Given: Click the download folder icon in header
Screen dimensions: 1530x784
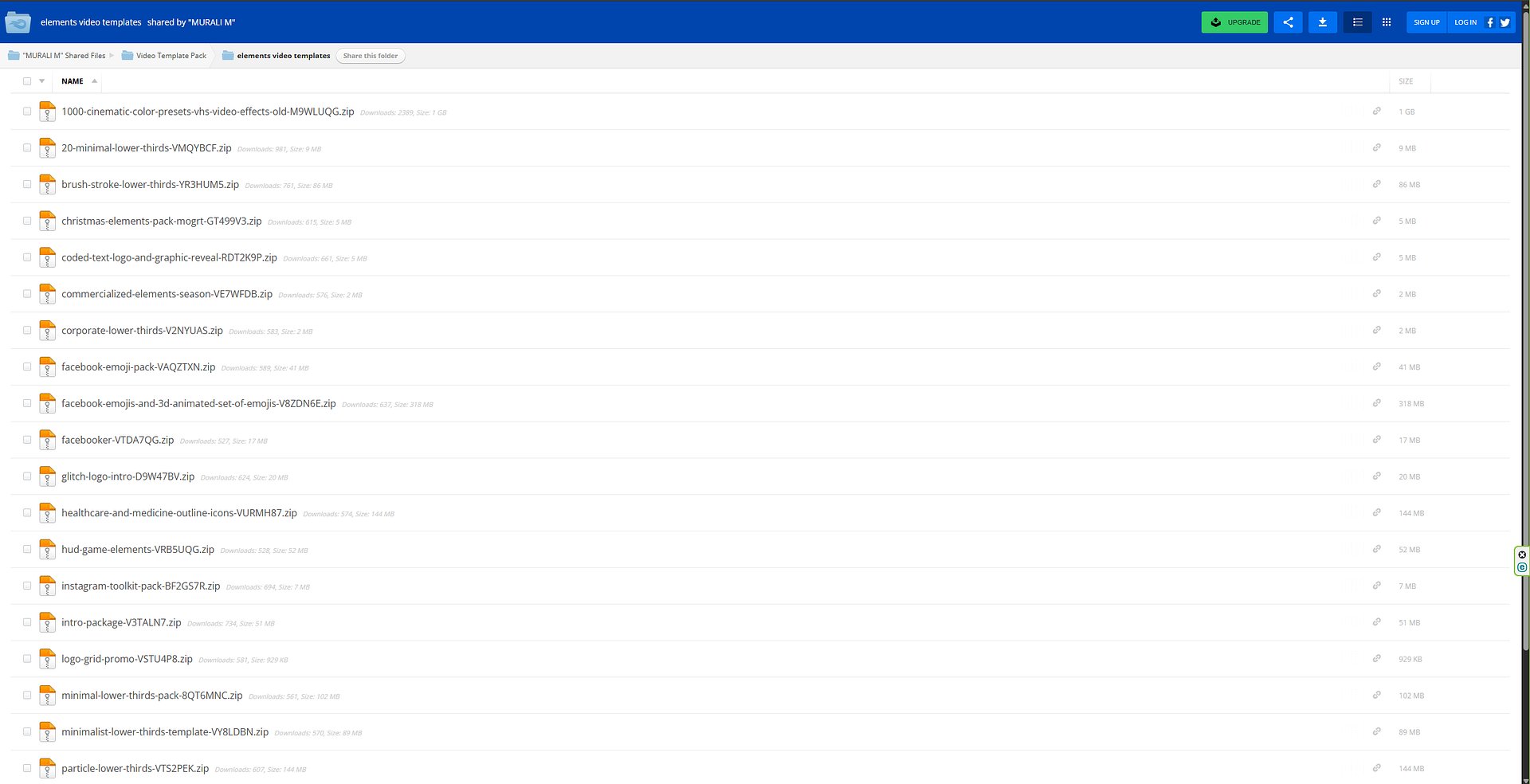Looking at the screenshot, I should tap(1323, 22).
